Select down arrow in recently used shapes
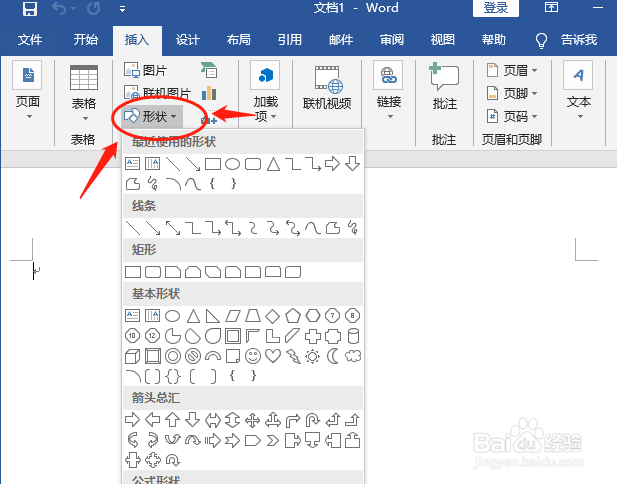 (353, 164)
